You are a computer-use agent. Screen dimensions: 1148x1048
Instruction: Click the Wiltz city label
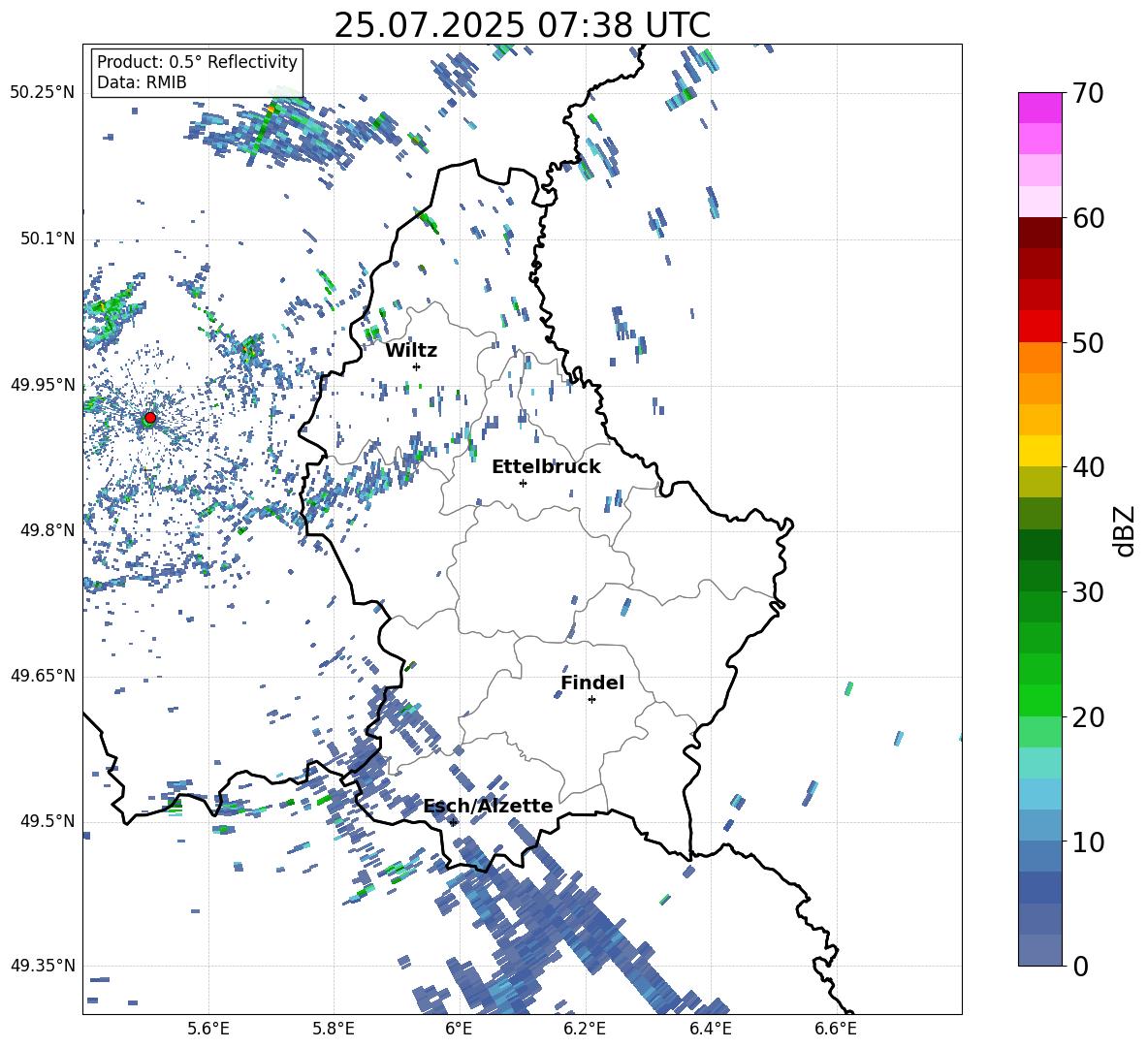pos(411,351)
